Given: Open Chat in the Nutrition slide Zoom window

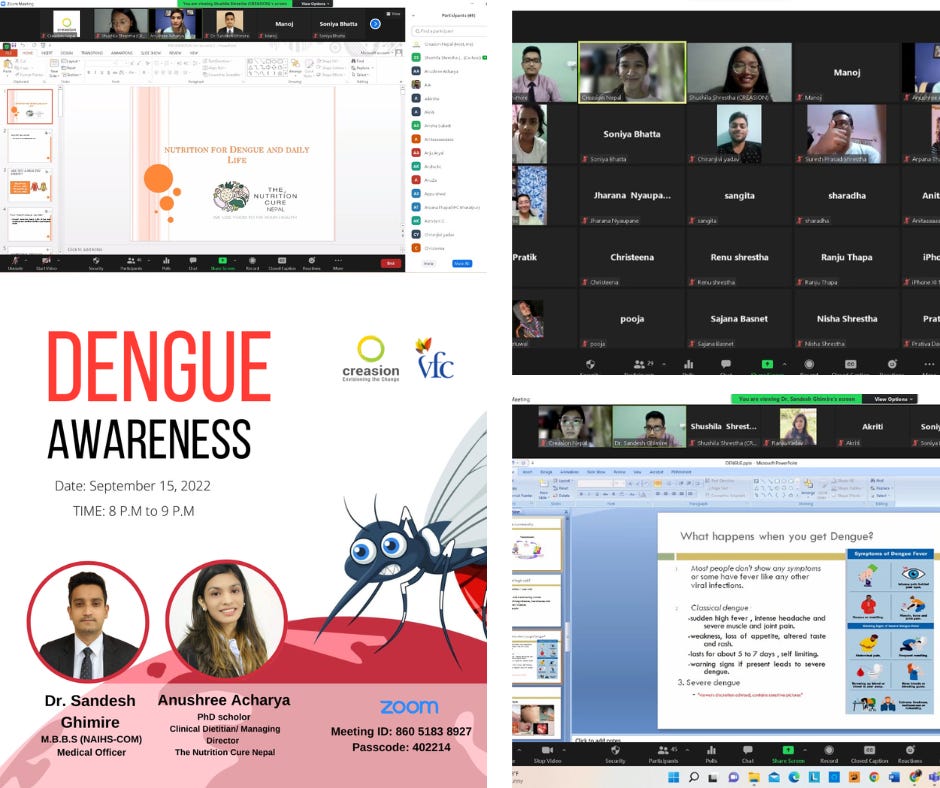Looking at the screenshot, I should click(x=192, y=263).
